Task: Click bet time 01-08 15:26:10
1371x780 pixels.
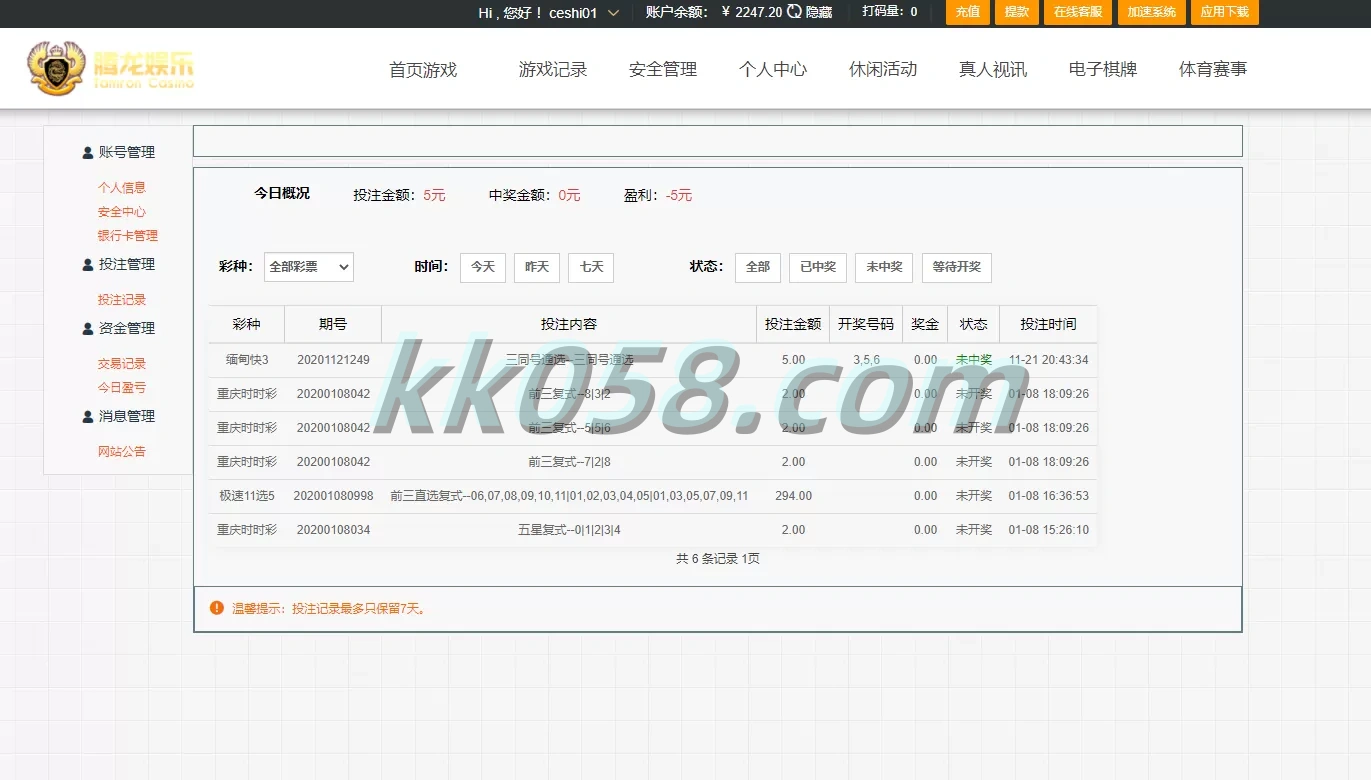Action: (x=1049, y=530)
